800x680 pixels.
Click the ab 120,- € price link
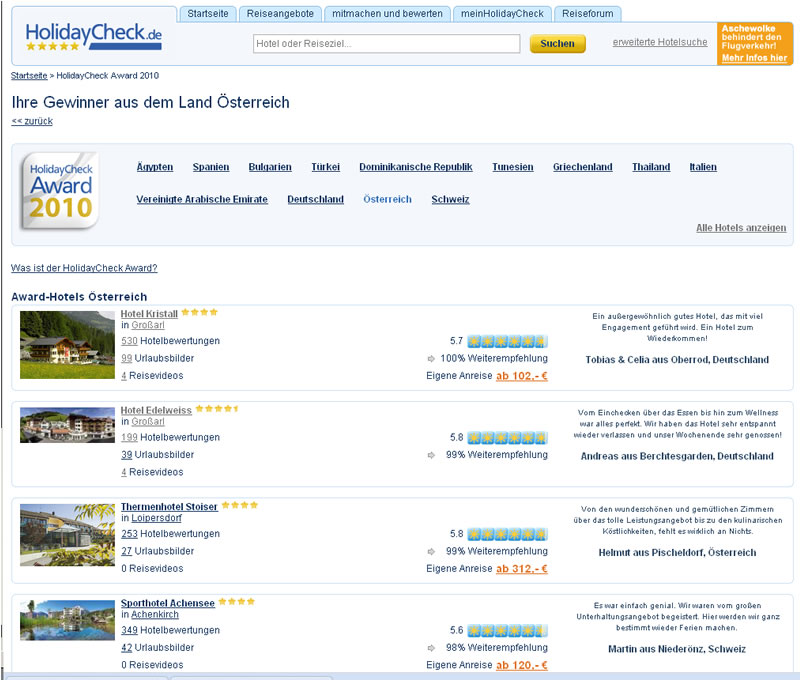pyautogui.click(x=522, y=665)
